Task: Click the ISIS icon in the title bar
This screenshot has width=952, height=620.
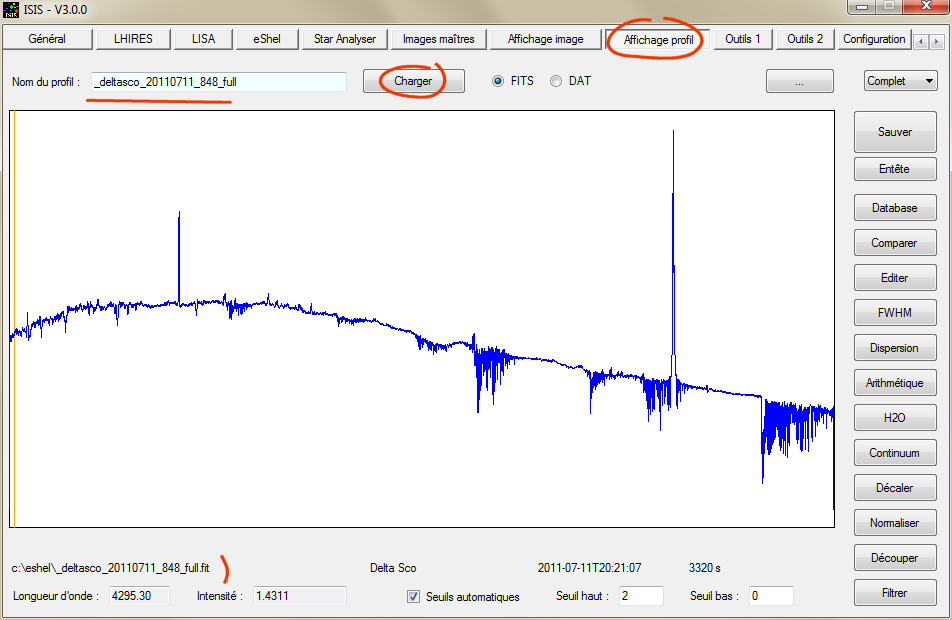Action: click(x=10, y=8)
